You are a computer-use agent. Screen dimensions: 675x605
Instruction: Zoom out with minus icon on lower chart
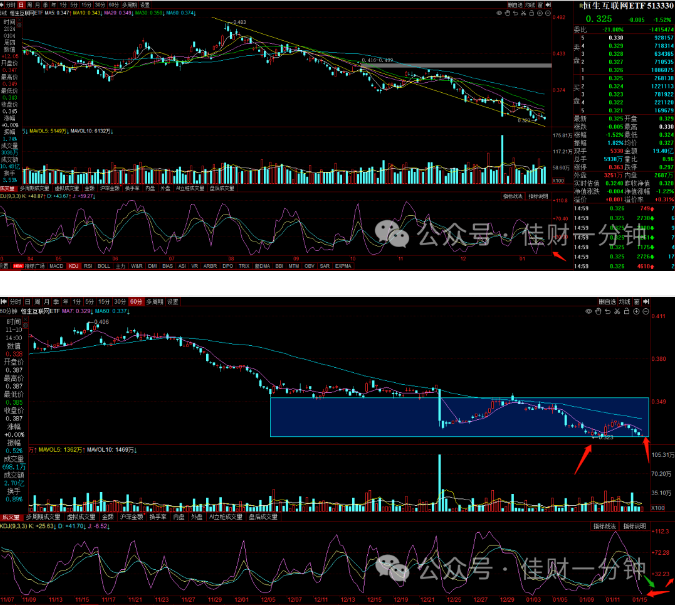click(x=646, y=311)
